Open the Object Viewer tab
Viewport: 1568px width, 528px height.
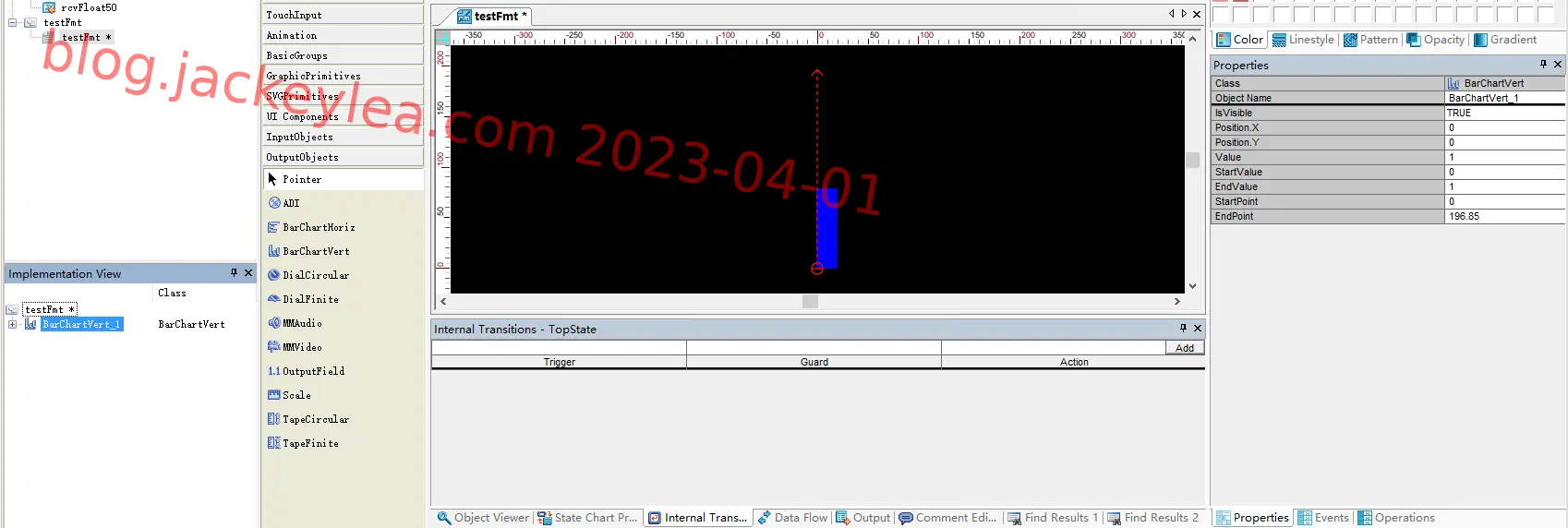tap(482, 518)
